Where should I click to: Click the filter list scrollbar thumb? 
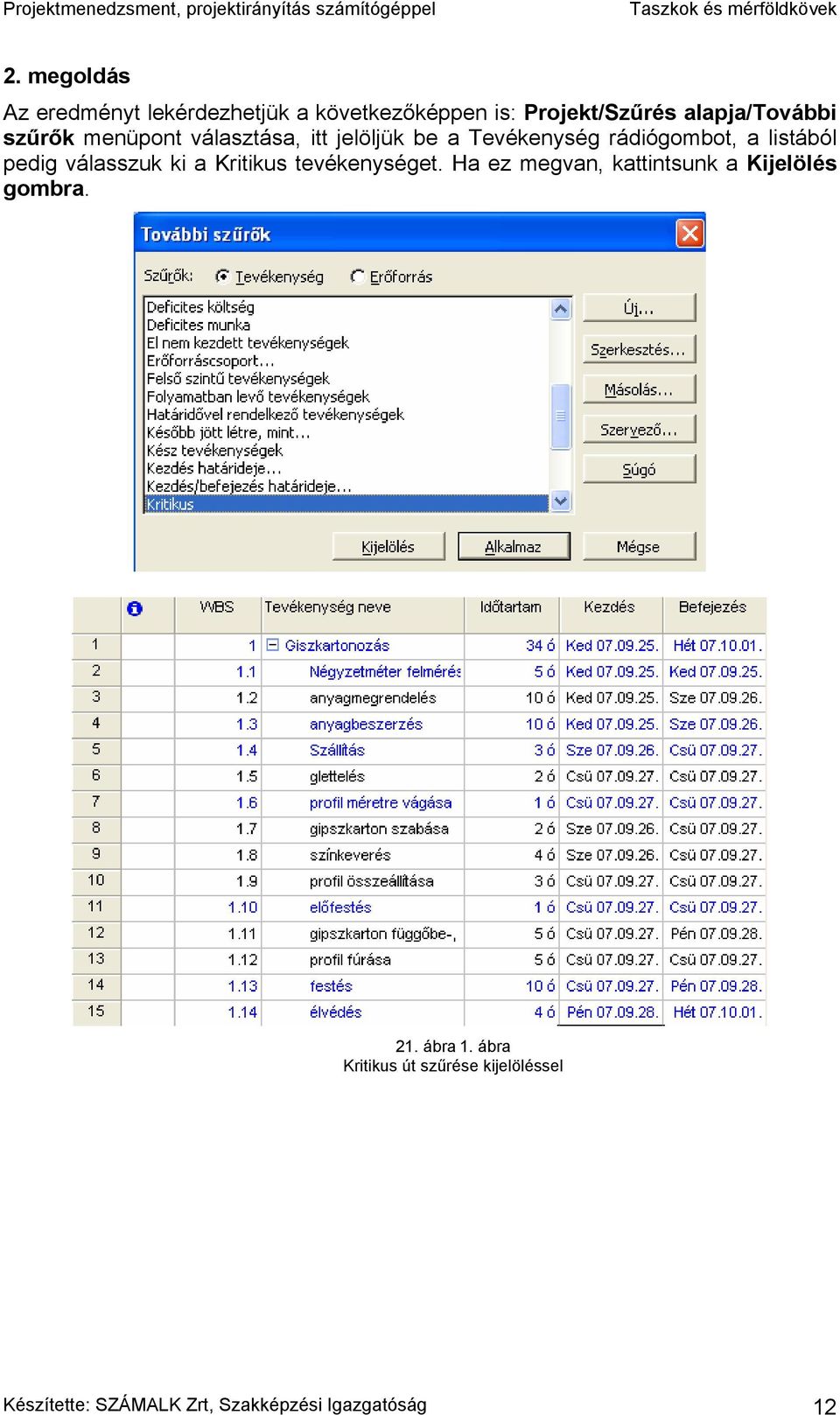tap(561, 416)
